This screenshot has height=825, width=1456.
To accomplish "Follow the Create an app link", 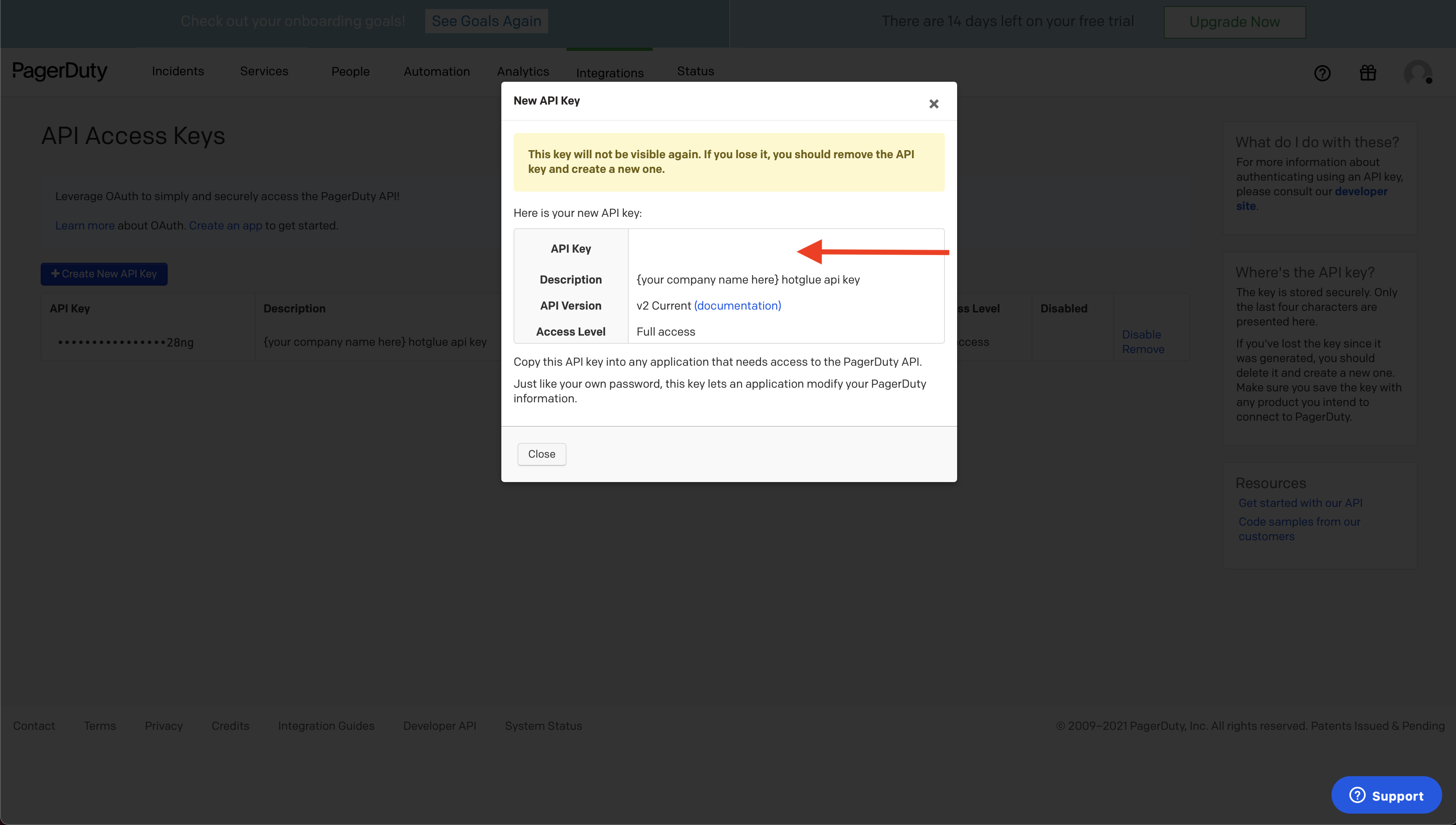I will coord(225,225).
